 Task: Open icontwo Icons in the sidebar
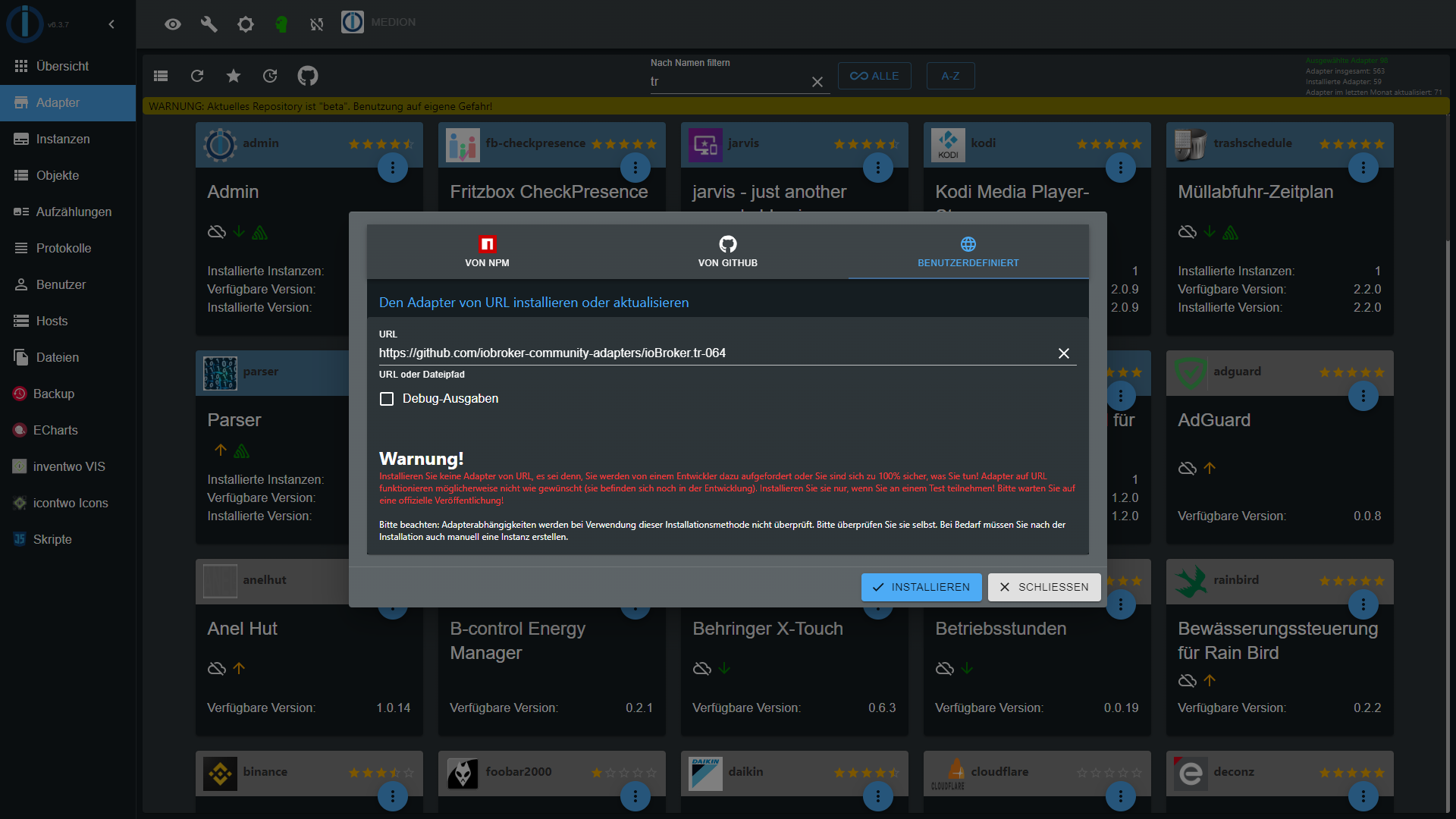click(68, 504)
